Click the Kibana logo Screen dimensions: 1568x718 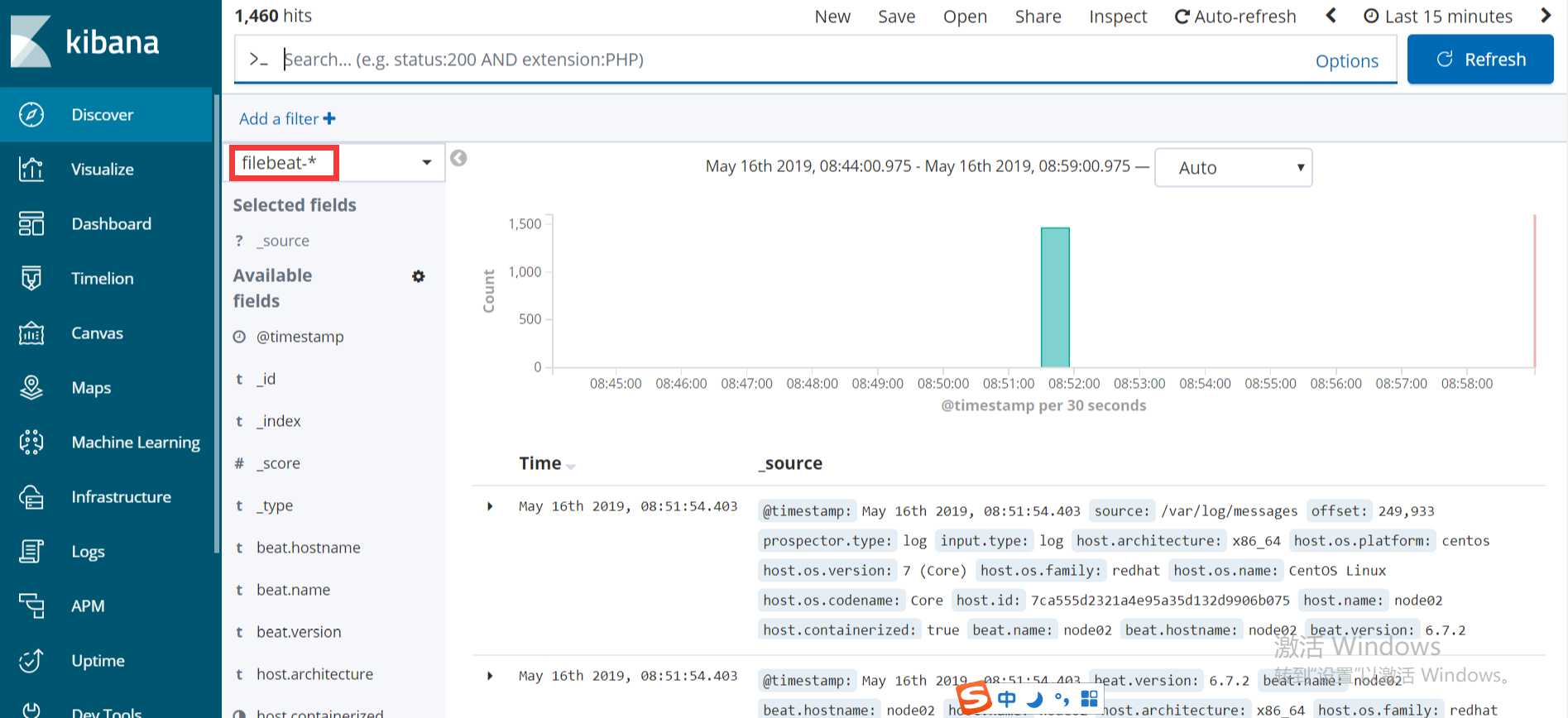(x=84, y=41)
